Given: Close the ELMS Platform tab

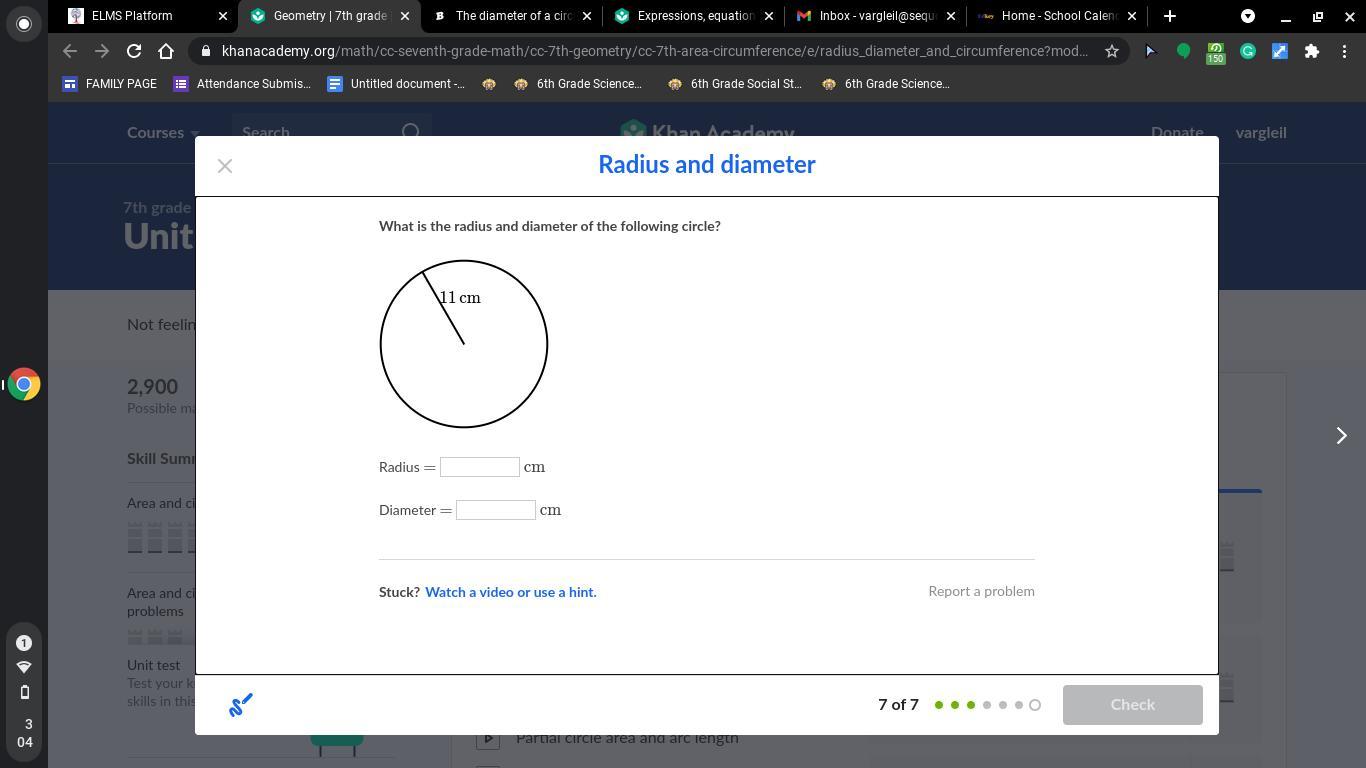Looking at the screenshot, I should tap(223, 16).
